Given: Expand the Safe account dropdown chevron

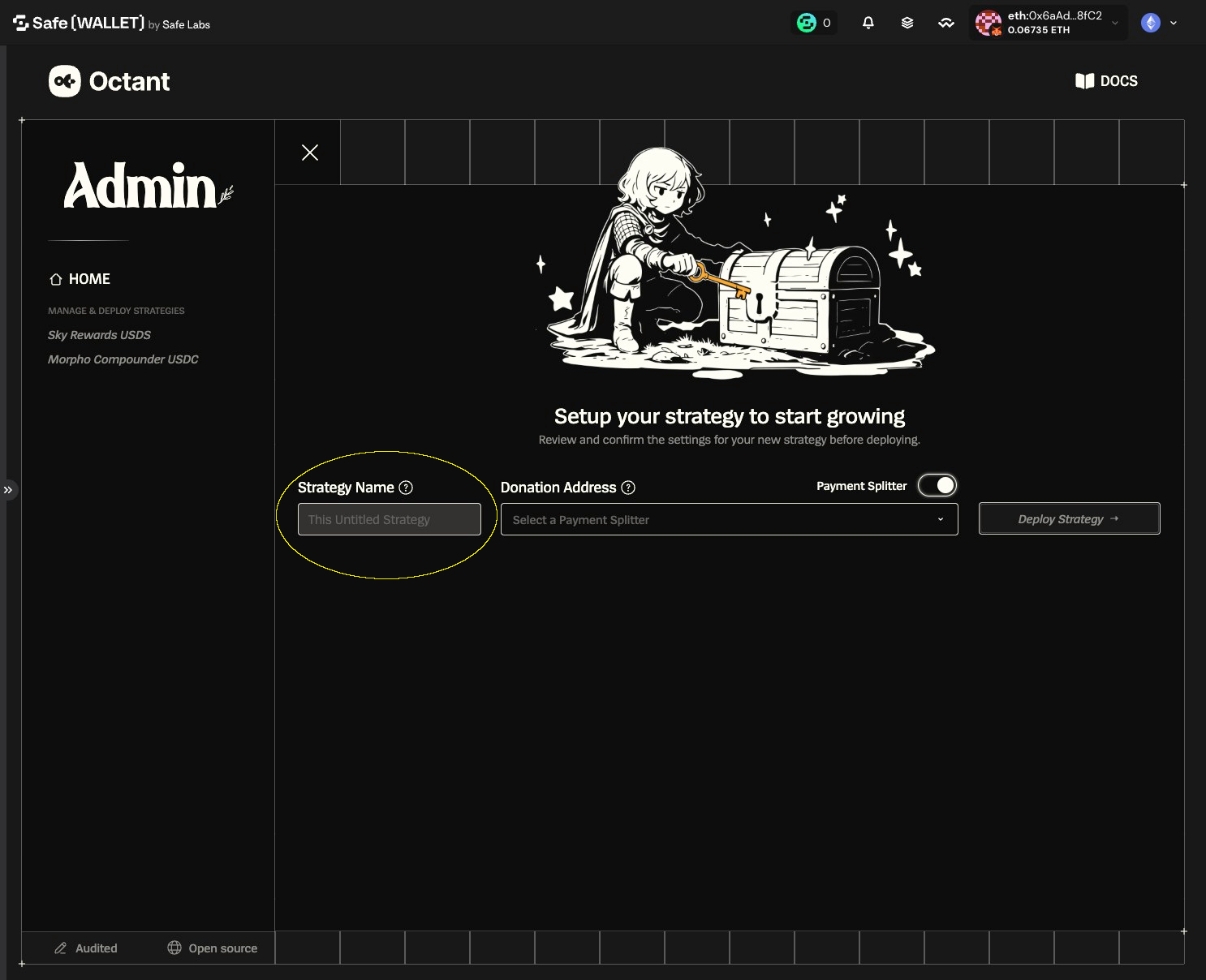Looking at the screenshot, I should coord(1115,23).
